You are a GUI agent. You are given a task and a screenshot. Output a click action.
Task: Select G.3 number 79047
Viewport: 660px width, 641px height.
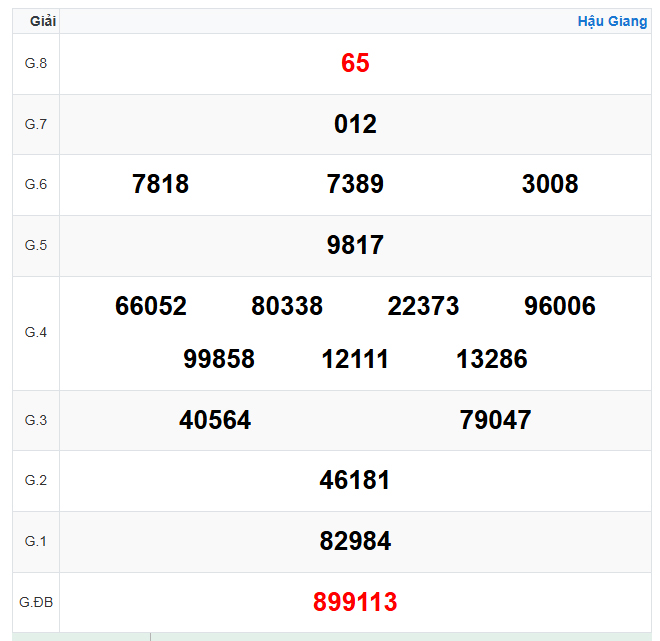[495, 420]
